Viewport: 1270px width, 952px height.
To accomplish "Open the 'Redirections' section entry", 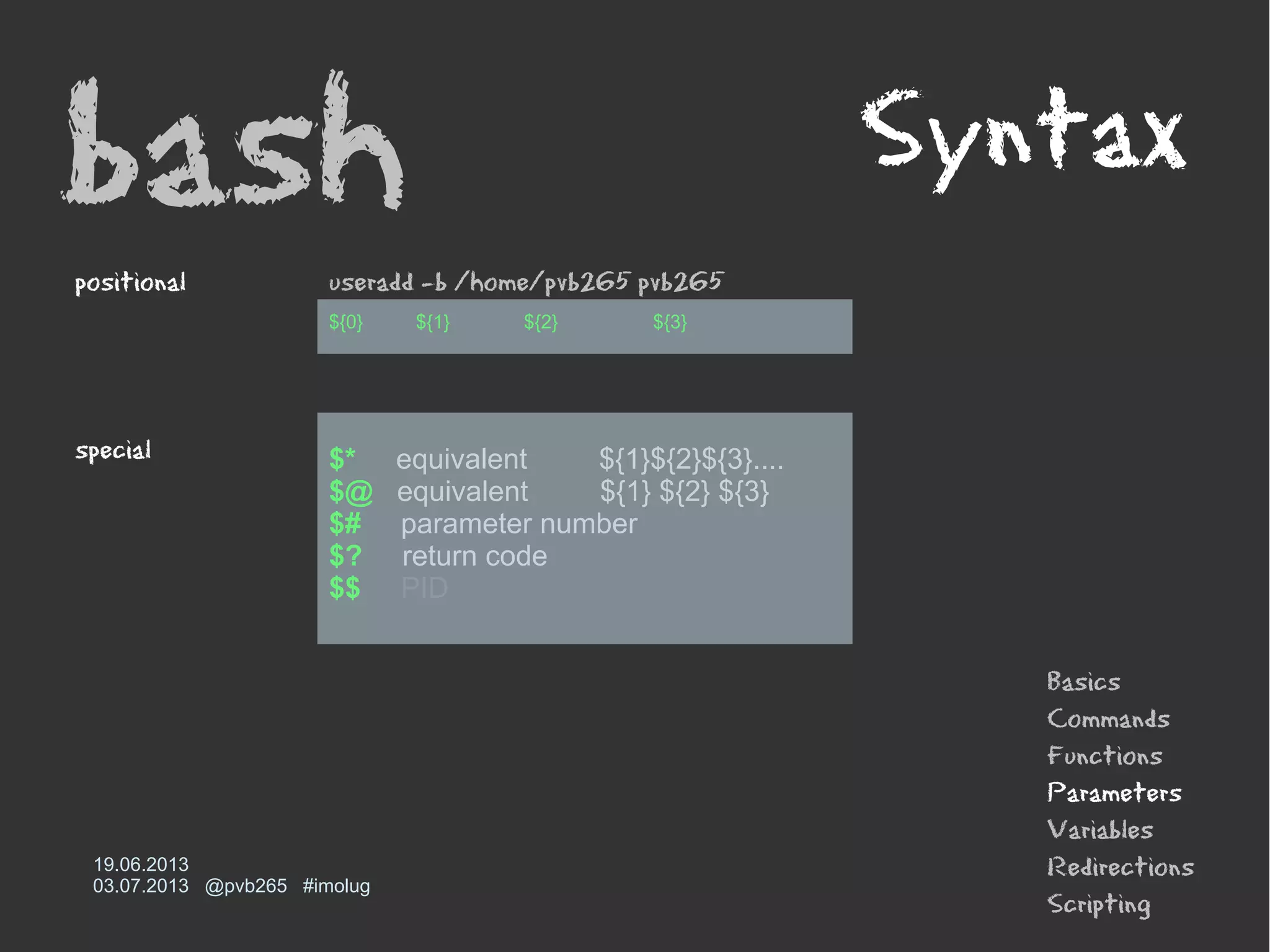I will tap(1121, 867).
